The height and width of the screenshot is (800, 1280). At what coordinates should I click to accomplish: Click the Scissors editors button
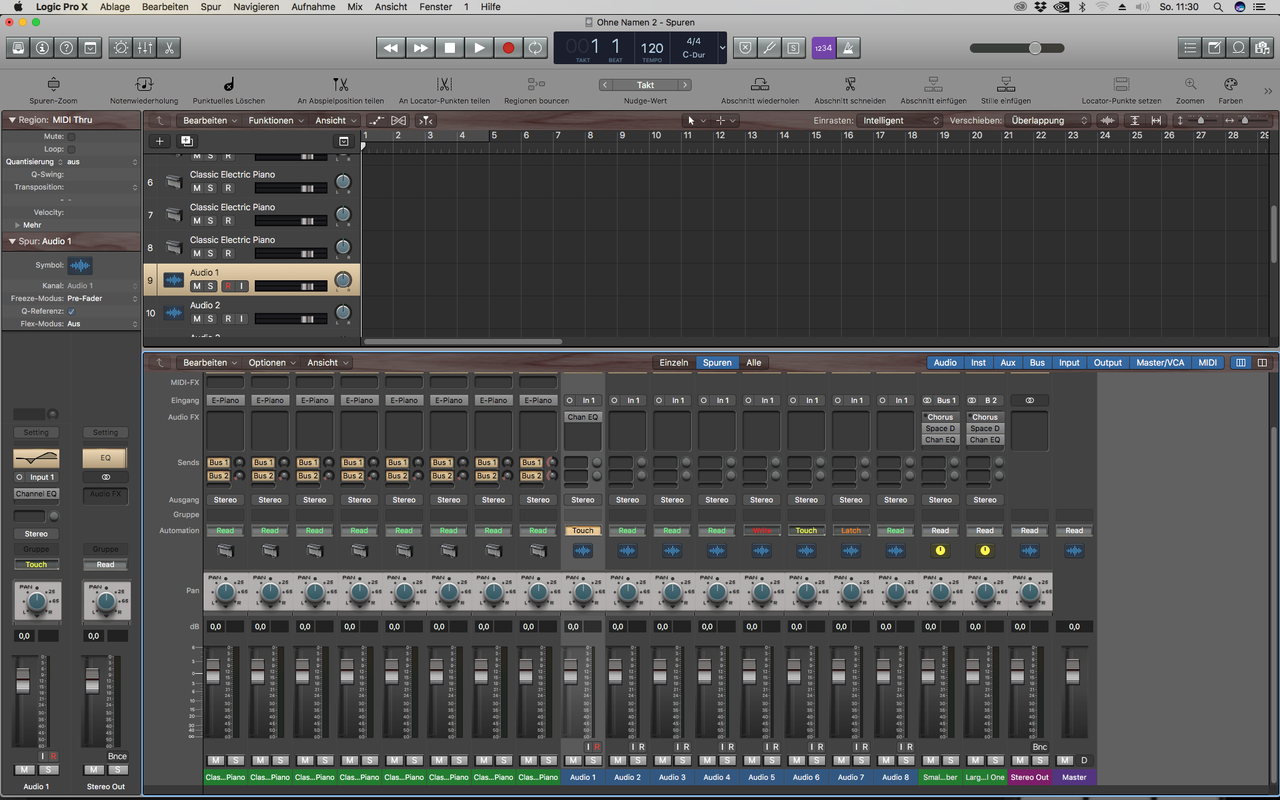click(x=169, y=47)
